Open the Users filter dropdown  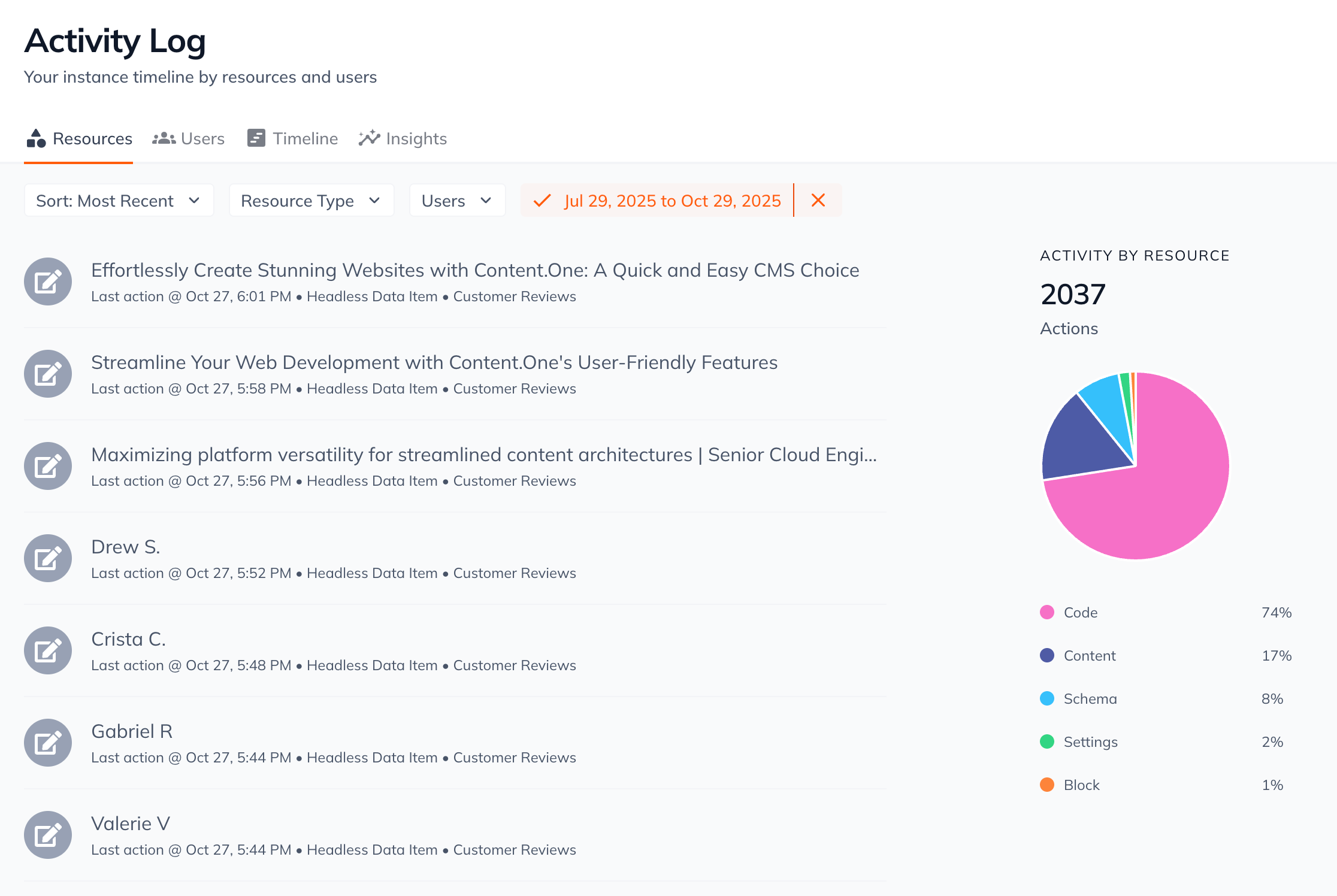[x=457, y=201]
